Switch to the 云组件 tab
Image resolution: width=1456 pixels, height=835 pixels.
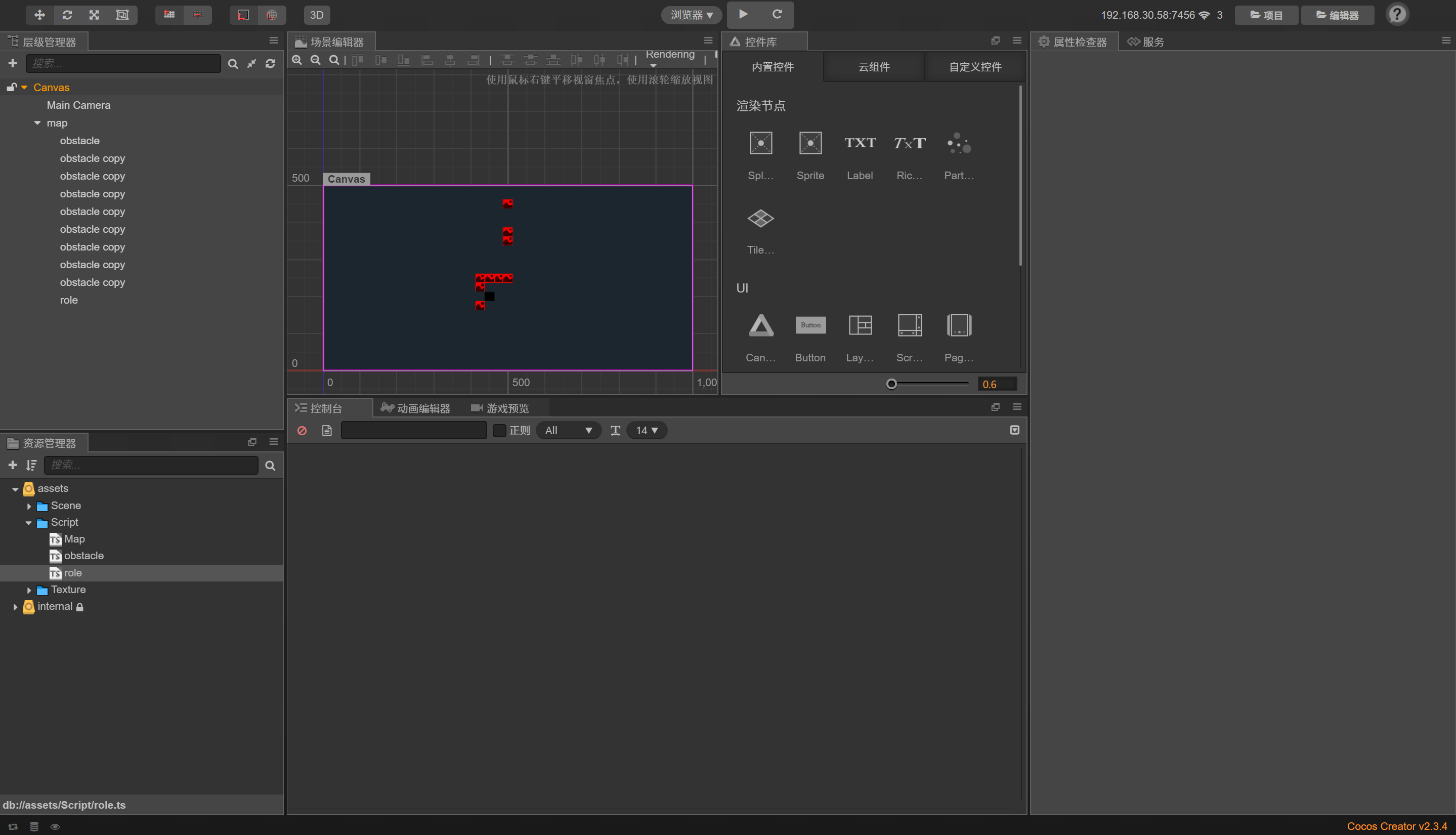[x=873, y=67]
